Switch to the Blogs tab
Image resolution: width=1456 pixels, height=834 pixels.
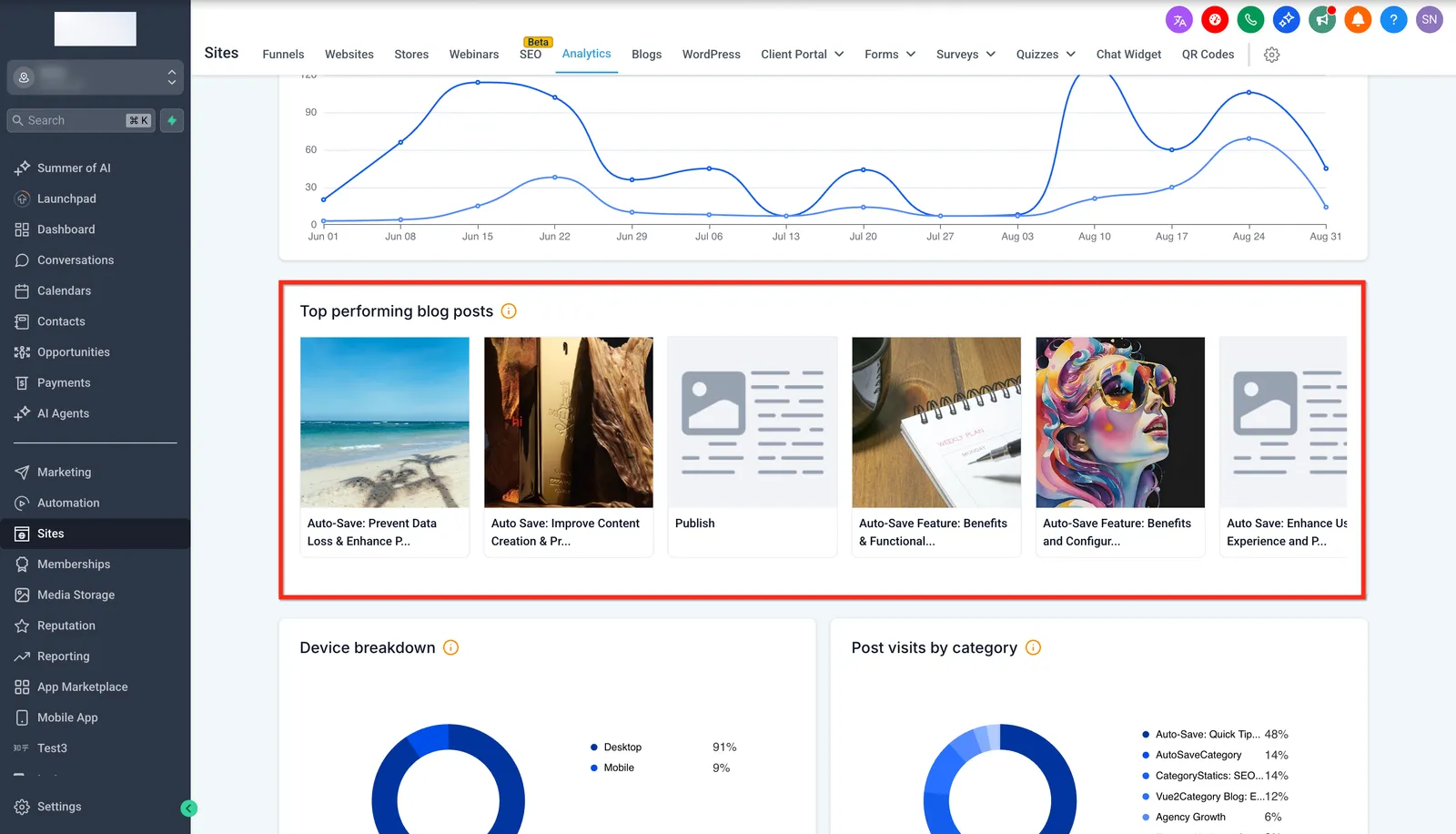[x=646, y=55]
